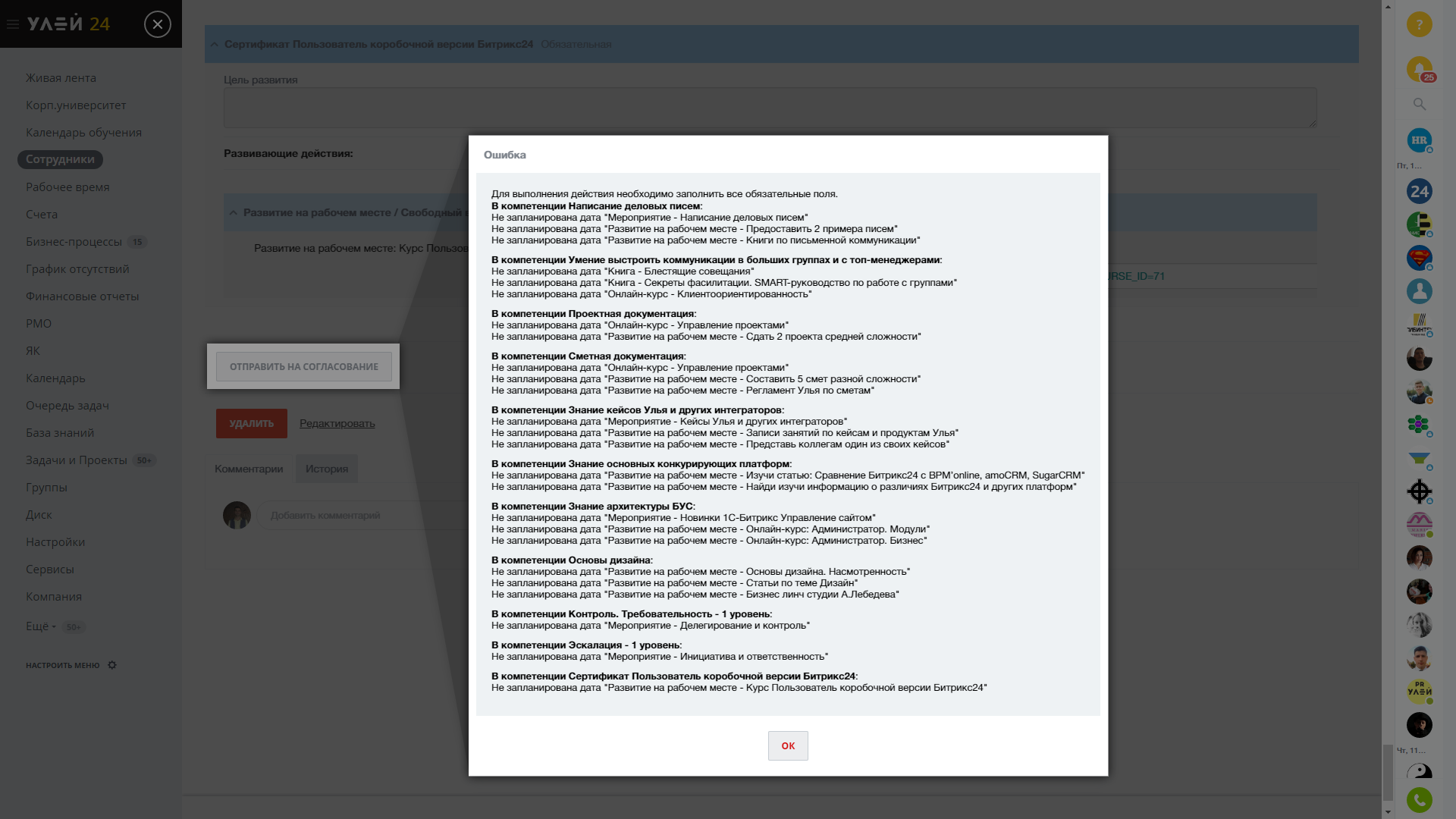
Task: Click OK to dismiss the error dialog
Action: [x=788, y=745]
